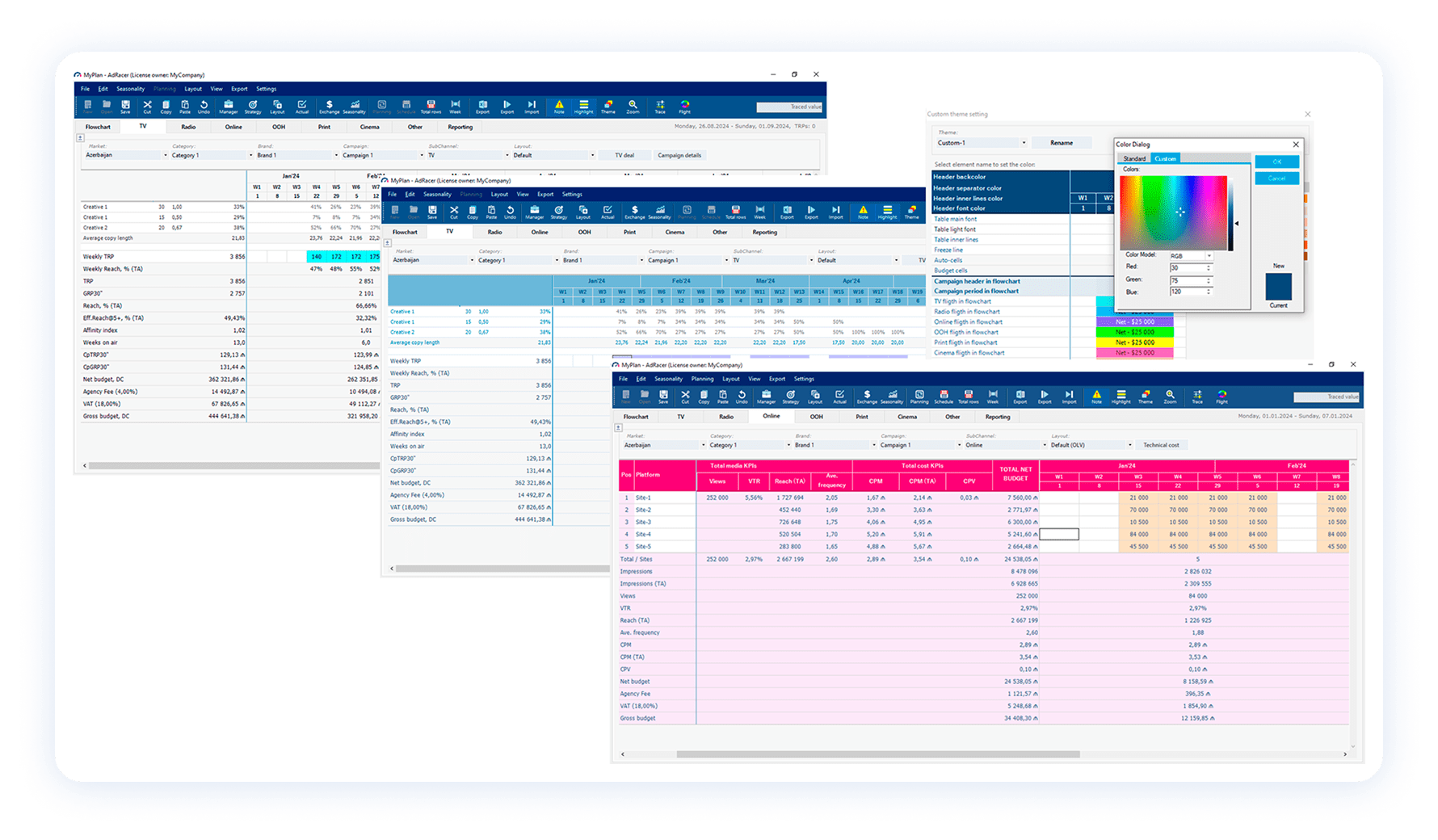
Task: Click the New/Current color preview swatch
Action: [x=1278, y=287]
